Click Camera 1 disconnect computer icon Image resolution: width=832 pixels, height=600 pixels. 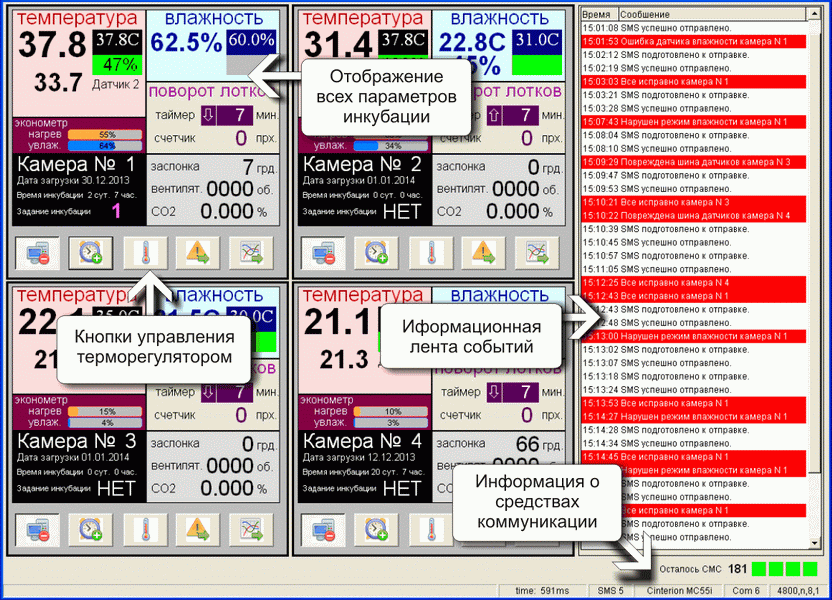pyautogui.click(x=37, y=252)
